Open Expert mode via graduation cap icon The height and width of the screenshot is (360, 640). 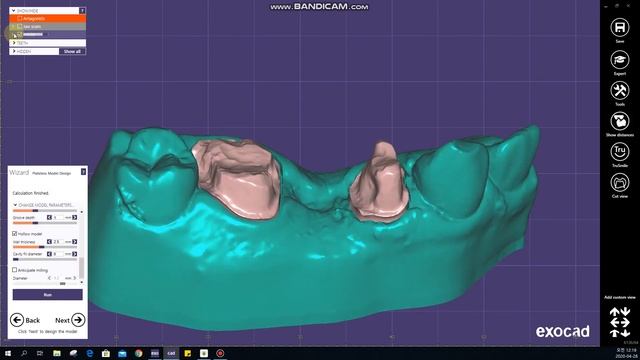620,60
